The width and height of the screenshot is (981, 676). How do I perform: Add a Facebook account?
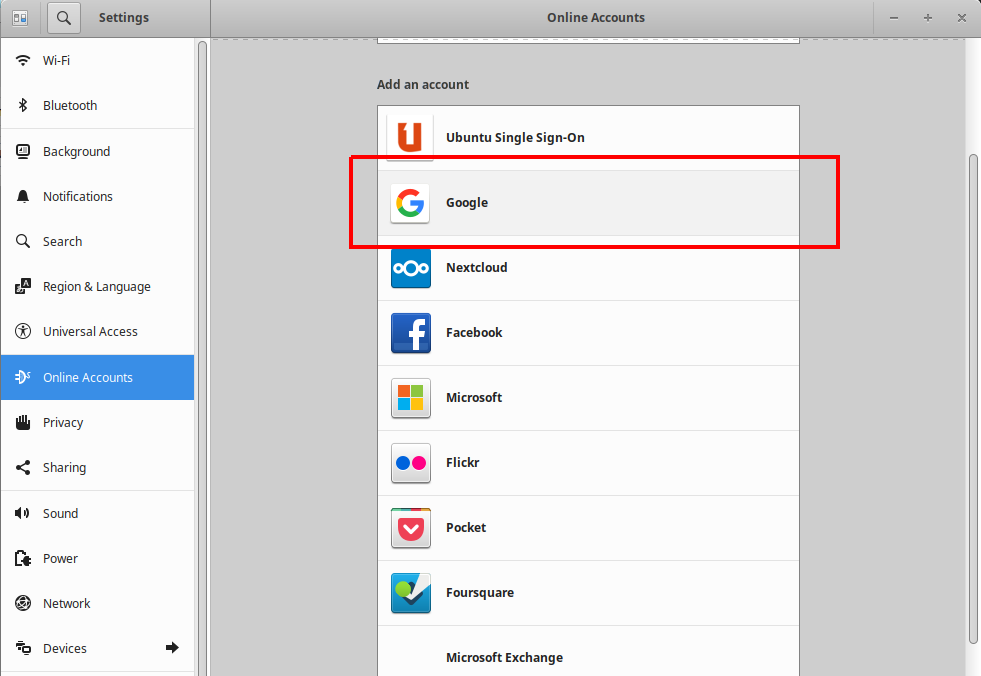tap(588, 333)
